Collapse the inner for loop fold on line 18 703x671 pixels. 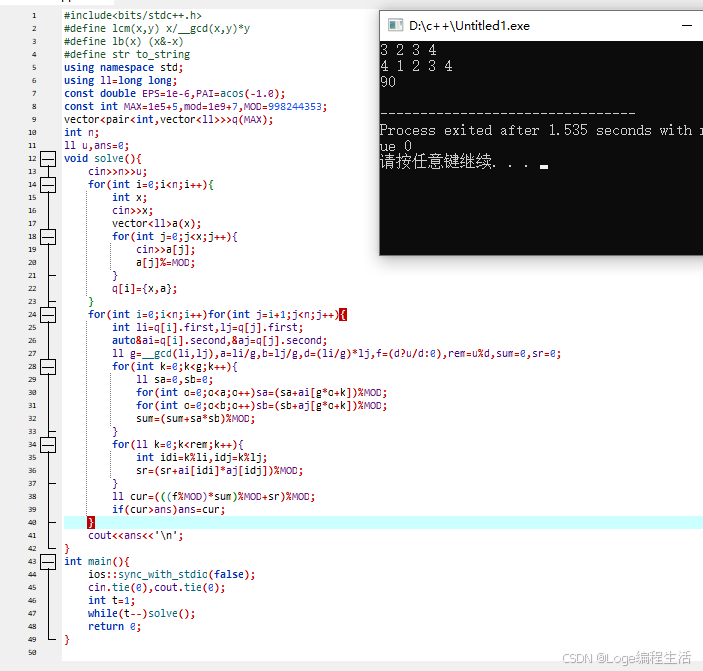point(48,237)
